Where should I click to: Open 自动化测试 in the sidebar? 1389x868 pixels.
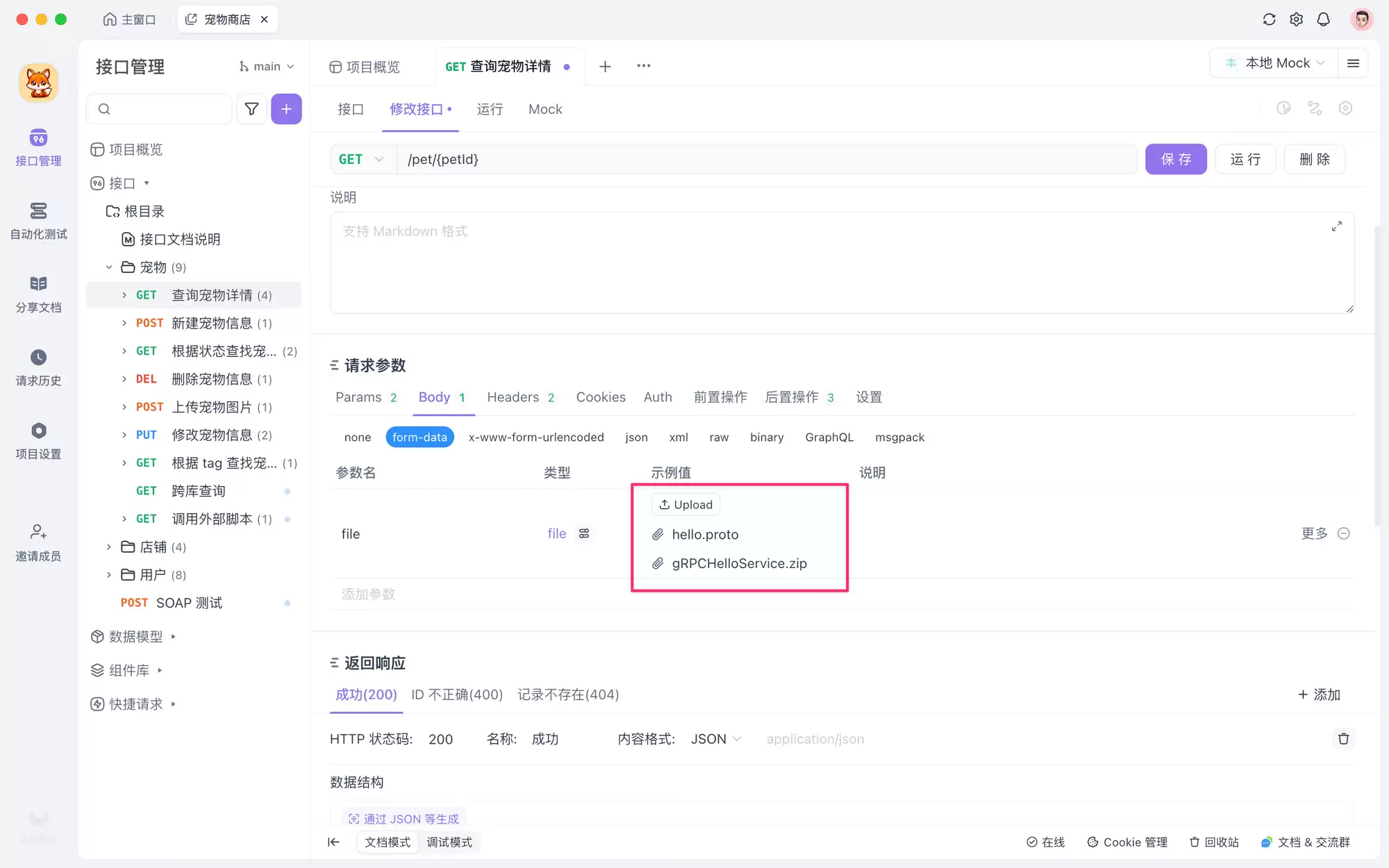tap(38, 221)
